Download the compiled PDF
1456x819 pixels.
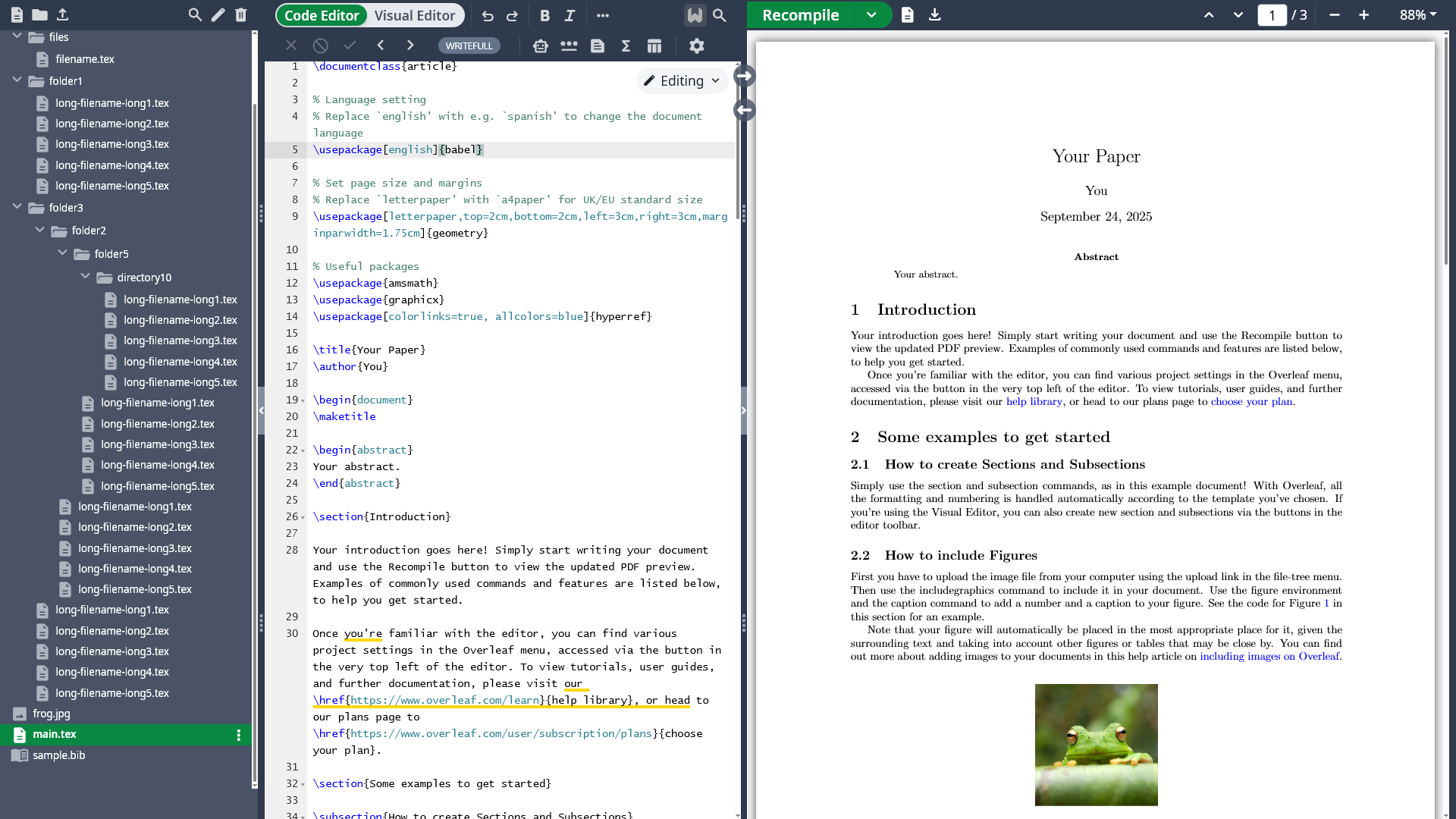935,15
